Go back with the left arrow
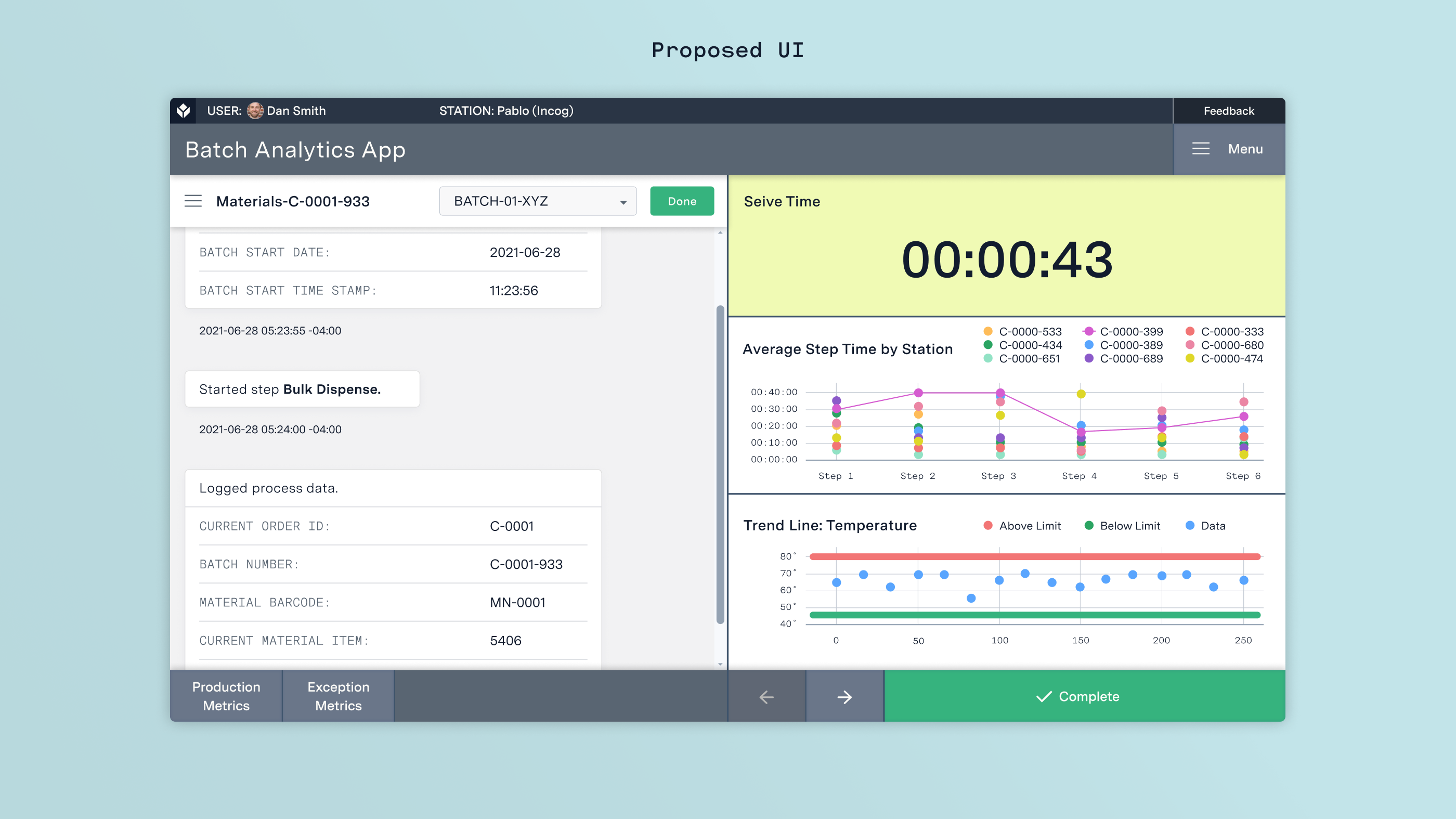The height and width of the screenshot is (819, 1456). (766, 696)
